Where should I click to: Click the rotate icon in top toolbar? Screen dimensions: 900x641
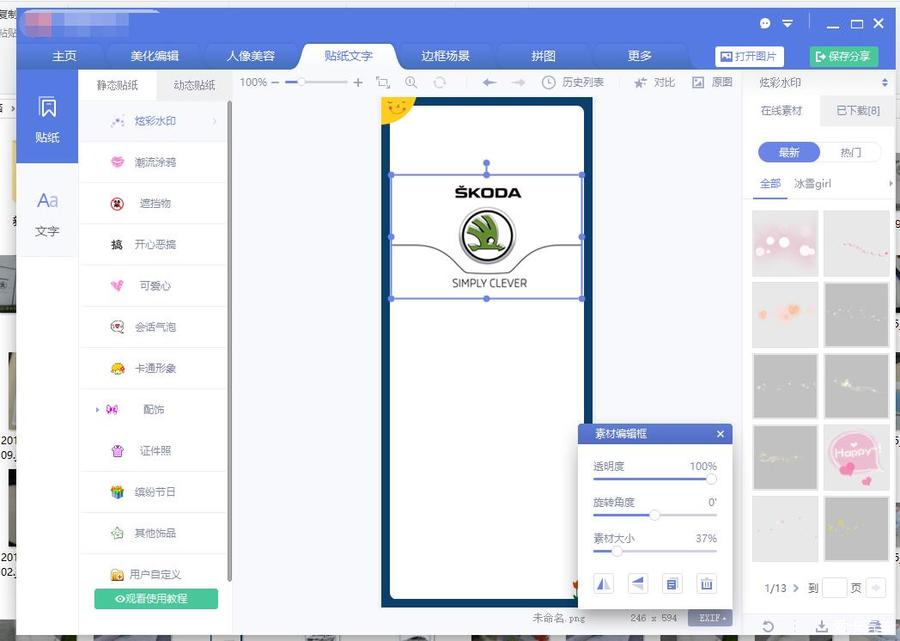click(x=440, y=83)
